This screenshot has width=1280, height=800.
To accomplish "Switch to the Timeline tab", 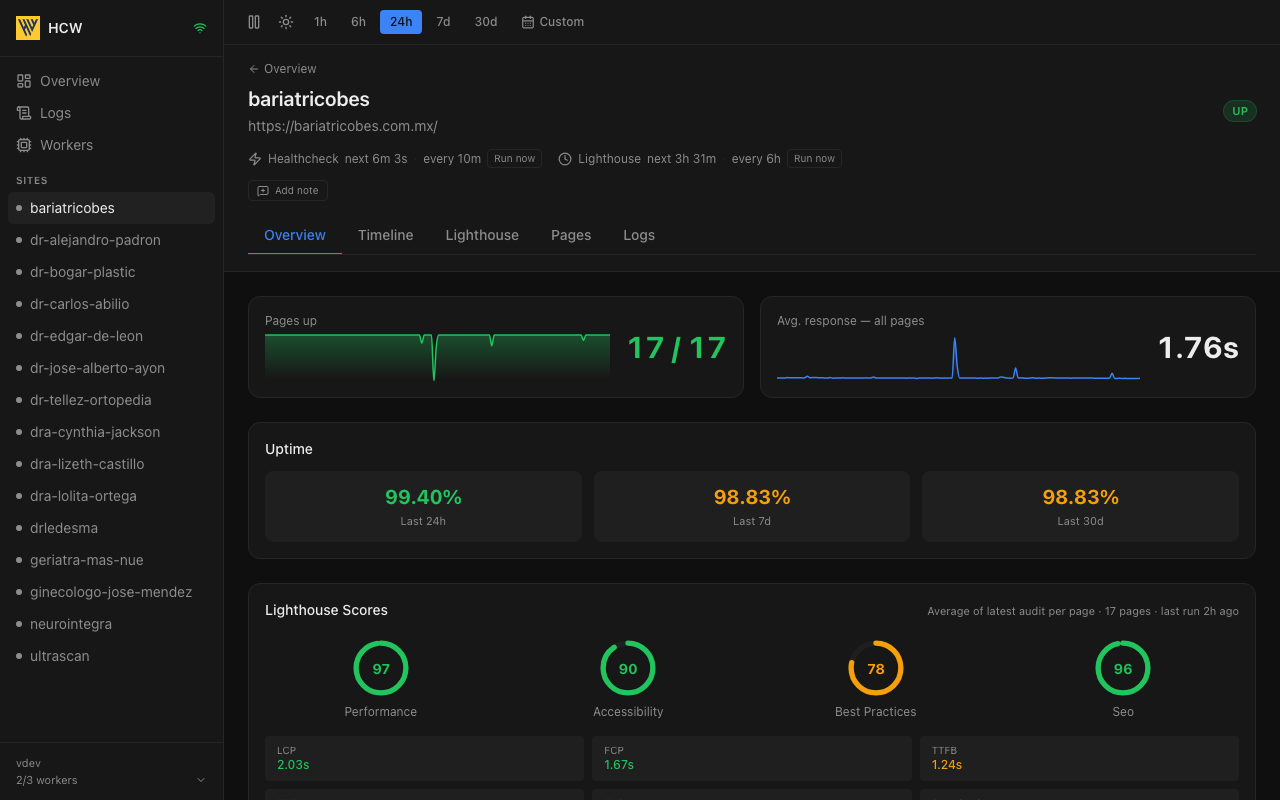I will pos(386,235).
